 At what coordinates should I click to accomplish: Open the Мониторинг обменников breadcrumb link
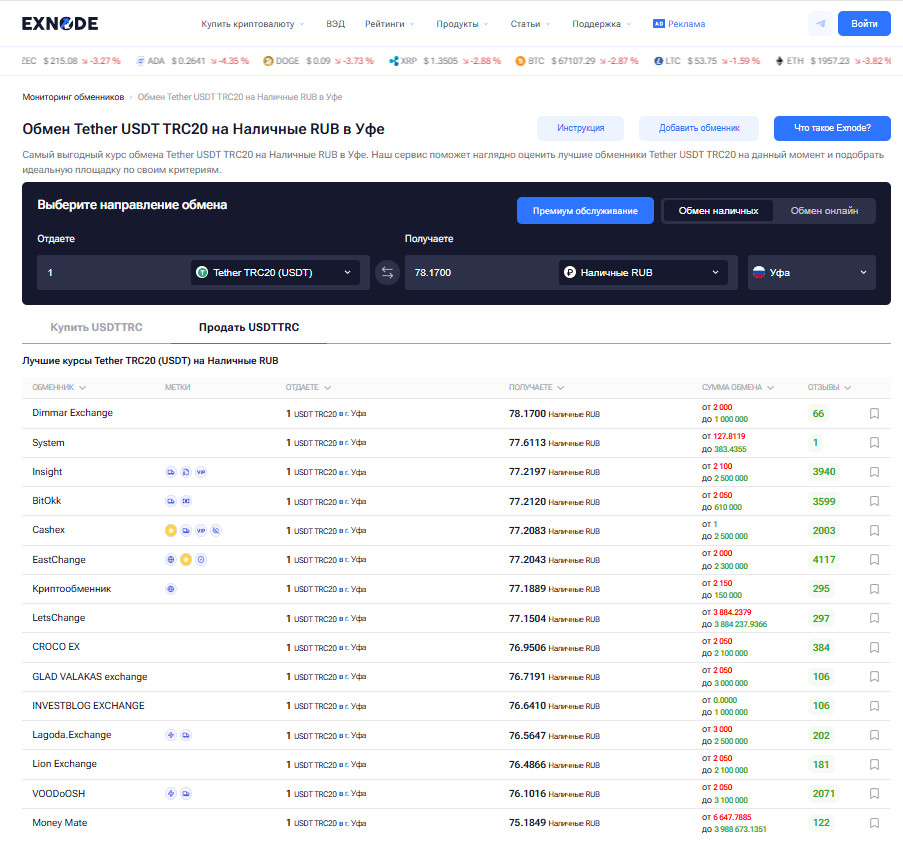tap(73, 97)
